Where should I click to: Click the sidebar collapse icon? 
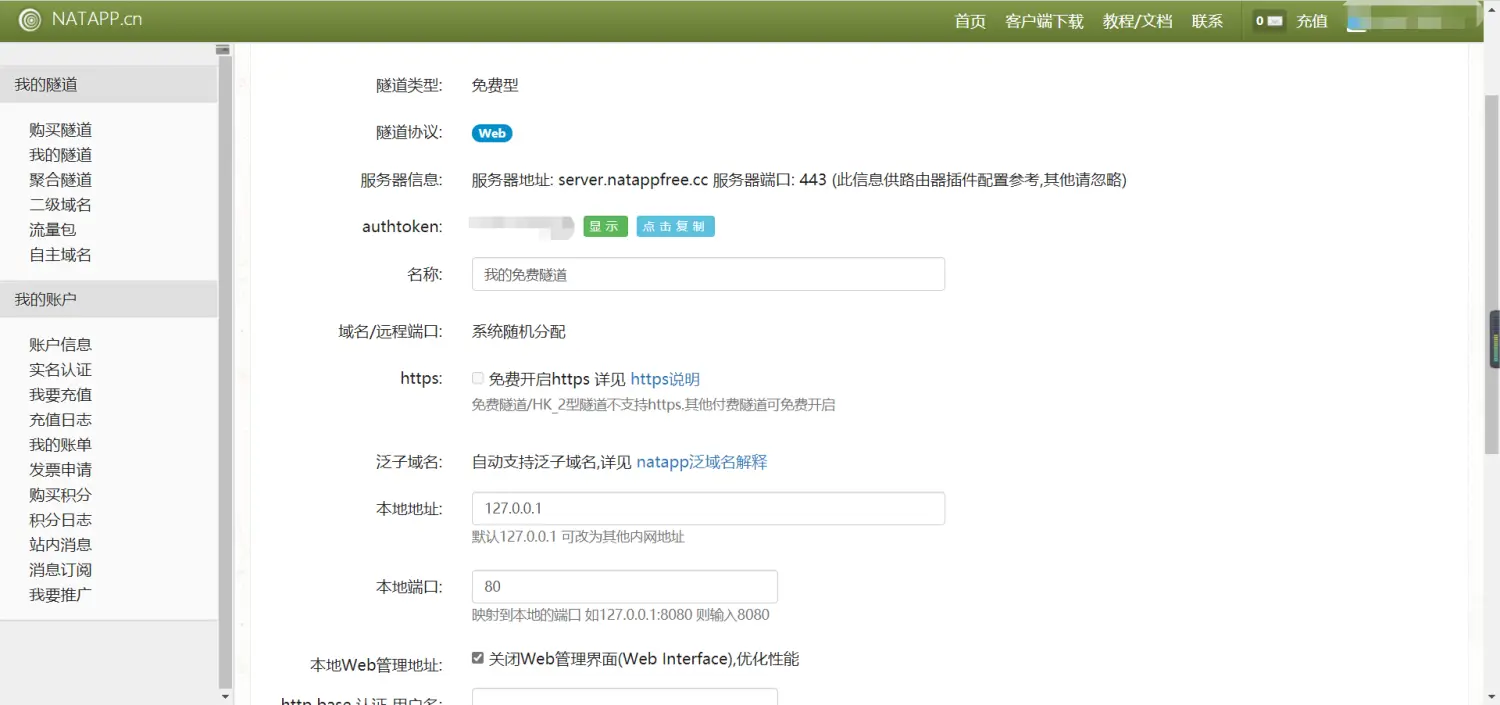click(x=223, y=50)
